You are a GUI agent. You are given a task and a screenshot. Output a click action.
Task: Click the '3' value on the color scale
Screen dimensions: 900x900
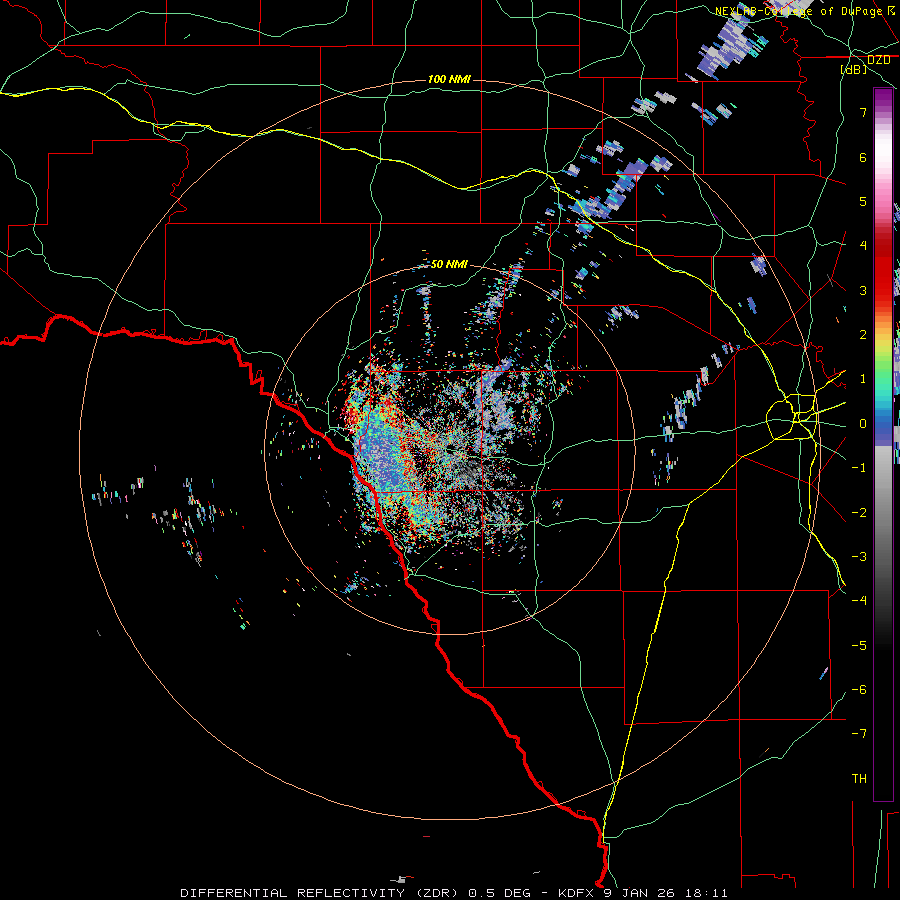pyautogui.click(x=863, y=290)
